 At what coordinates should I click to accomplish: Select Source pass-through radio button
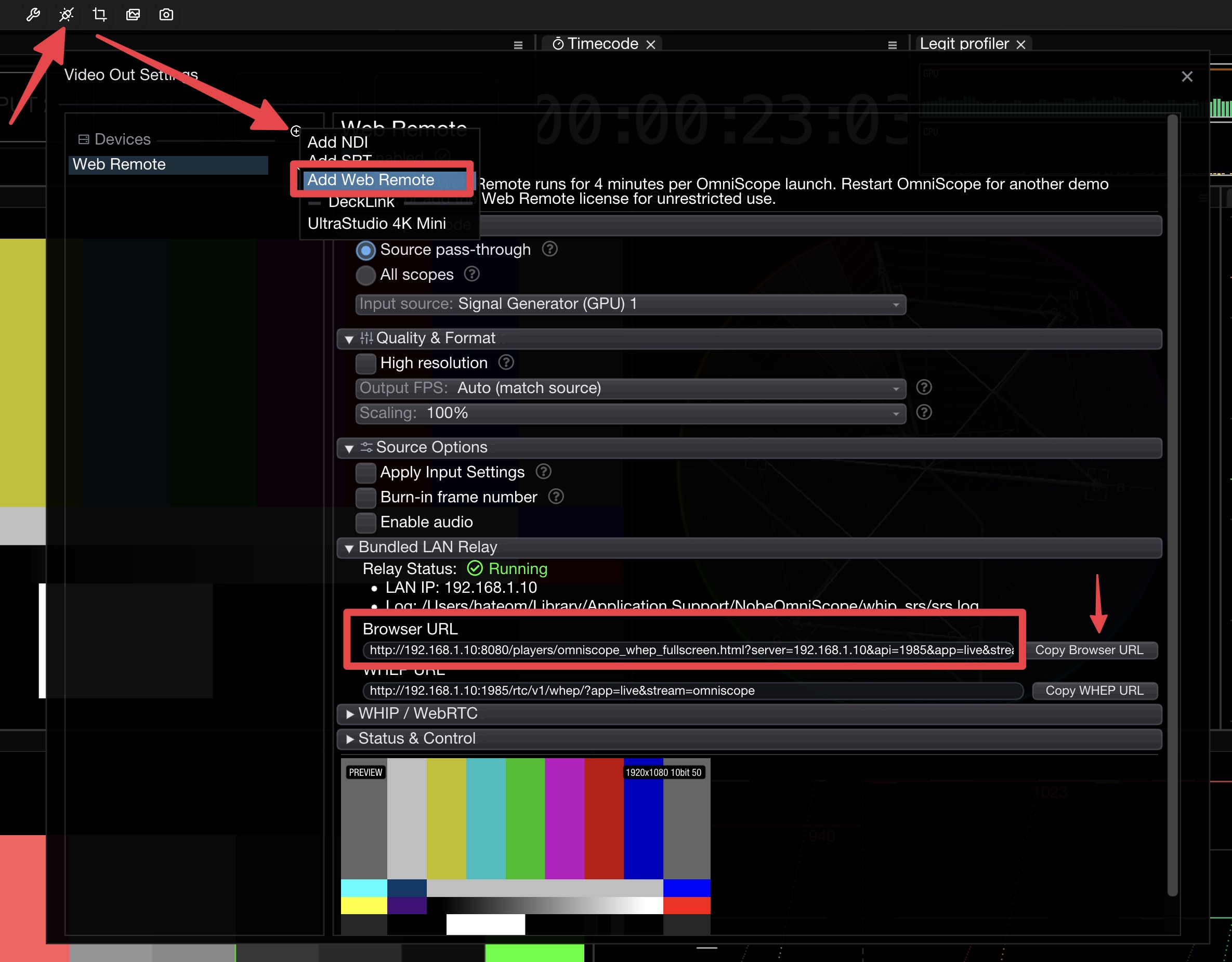click(x=365, y=250)
